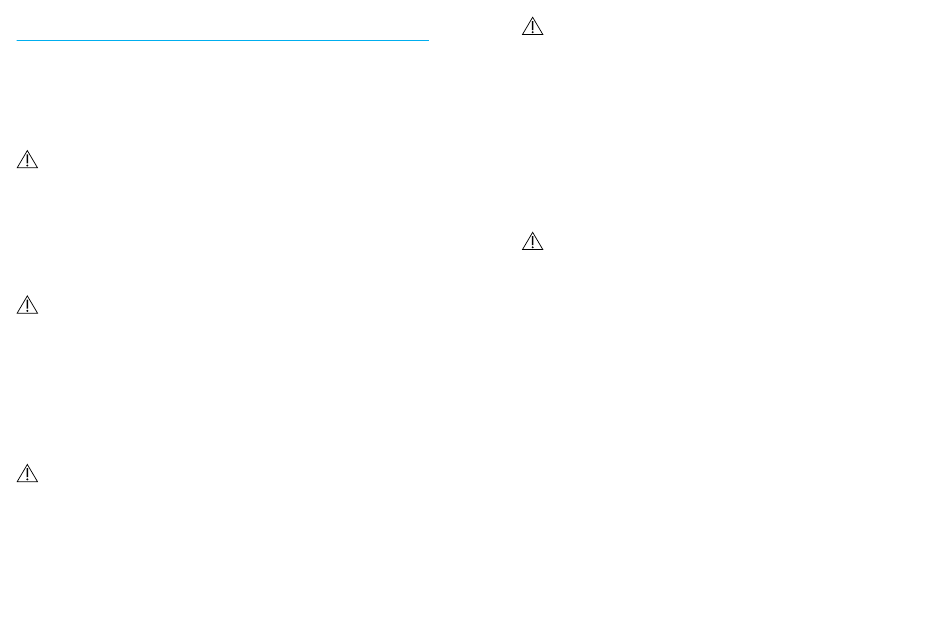This screenshot has width=950, height=627.
Task: Click the midpoint of the blue header line
Action: [222, 41]
